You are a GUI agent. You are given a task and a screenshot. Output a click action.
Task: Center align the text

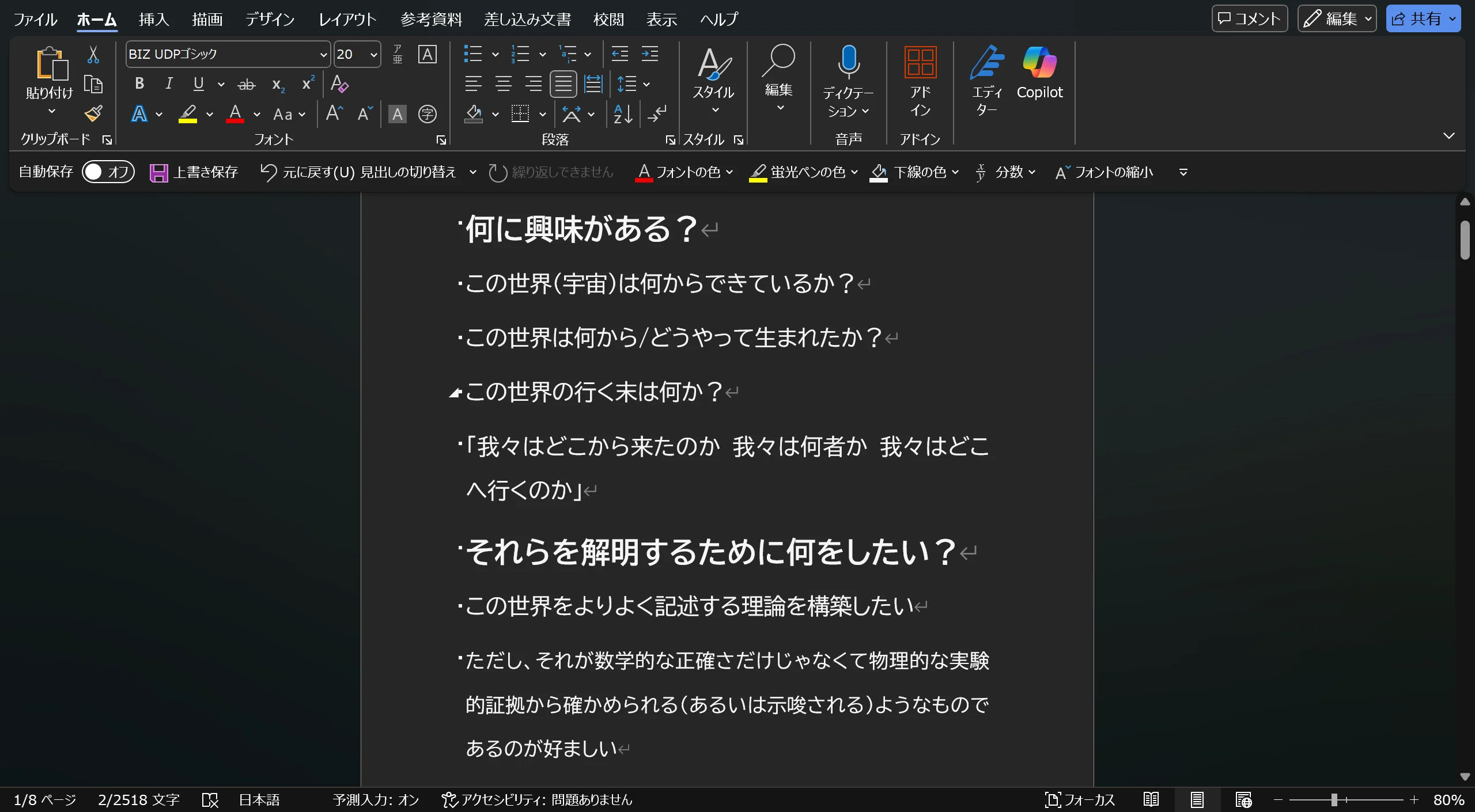(x=503, y=84)
